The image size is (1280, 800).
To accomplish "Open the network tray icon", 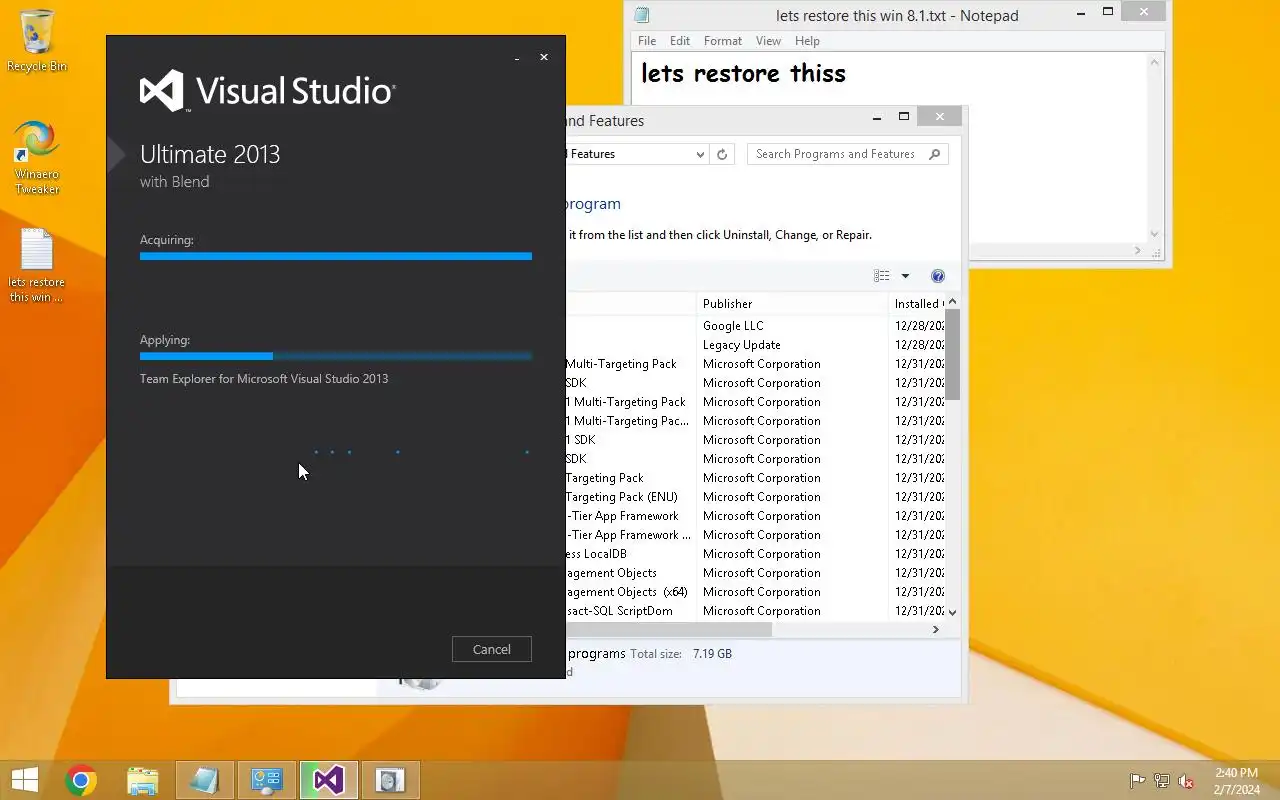I will (x=1162, y=781).
